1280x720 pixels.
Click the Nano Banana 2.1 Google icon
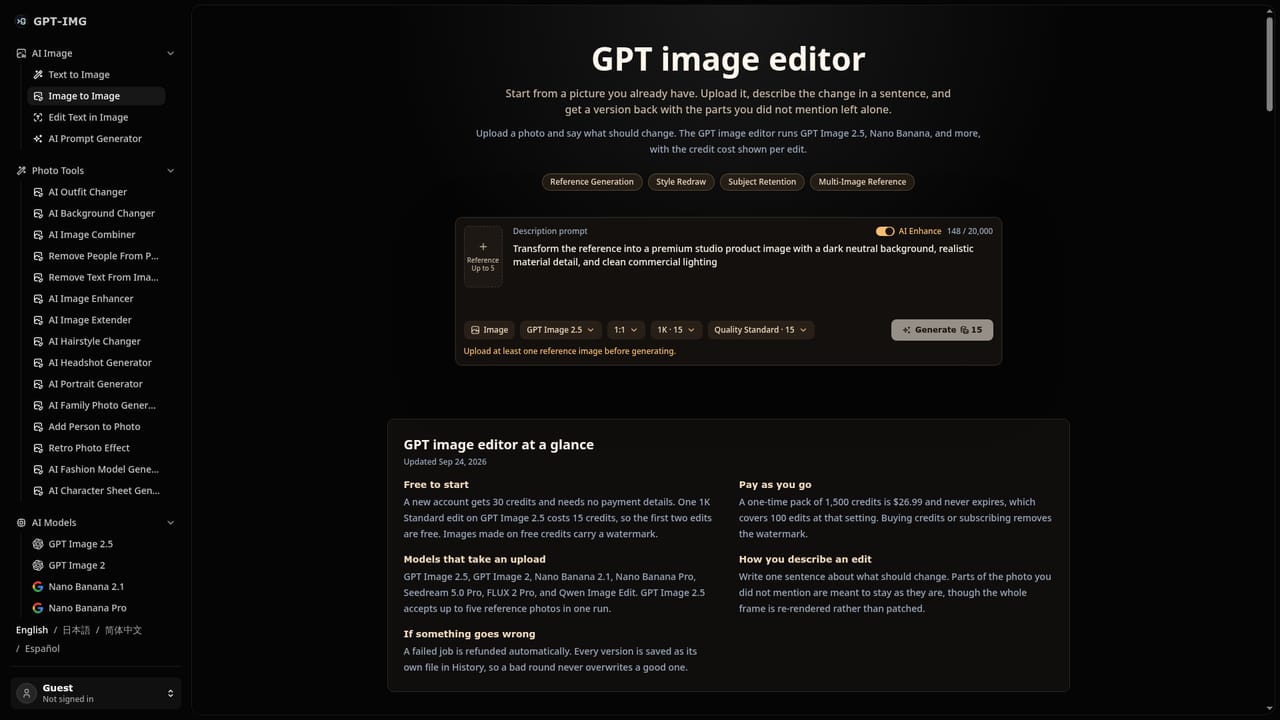tap(38, 587)
